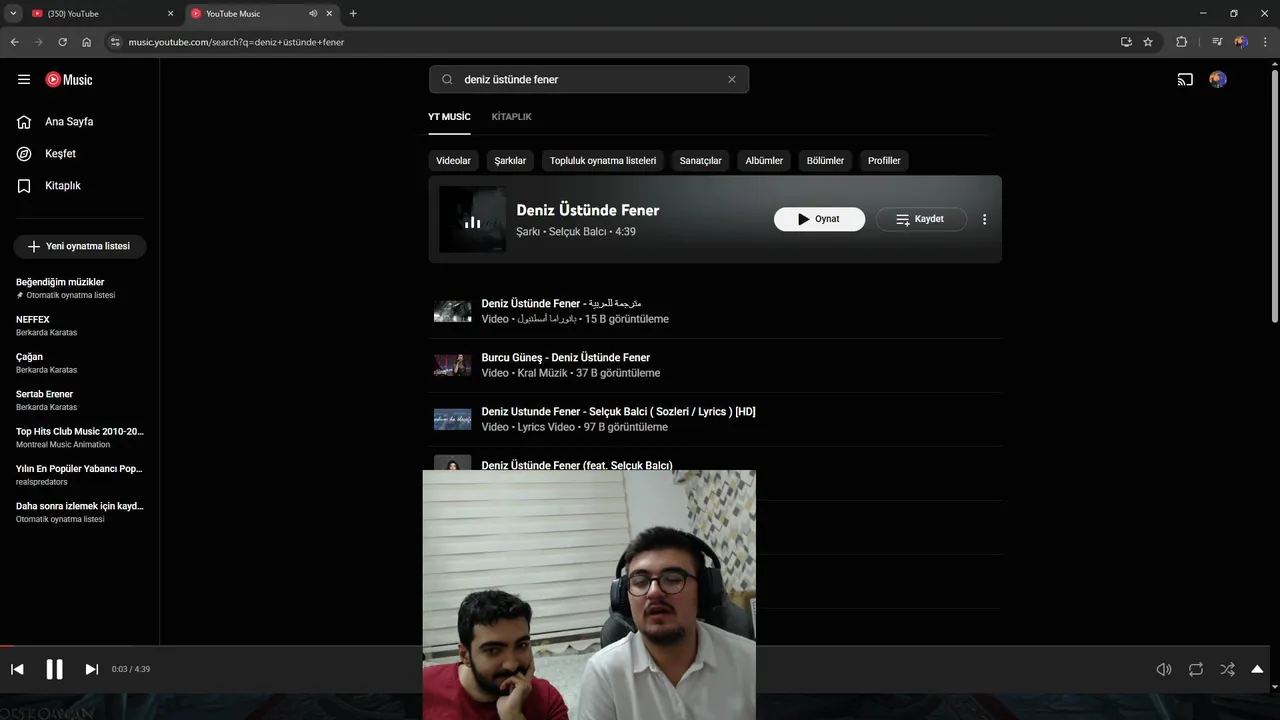This screenshot has width=1280, height=720.
Task: Filter results by Bölümler
Action: coord(825,160)
